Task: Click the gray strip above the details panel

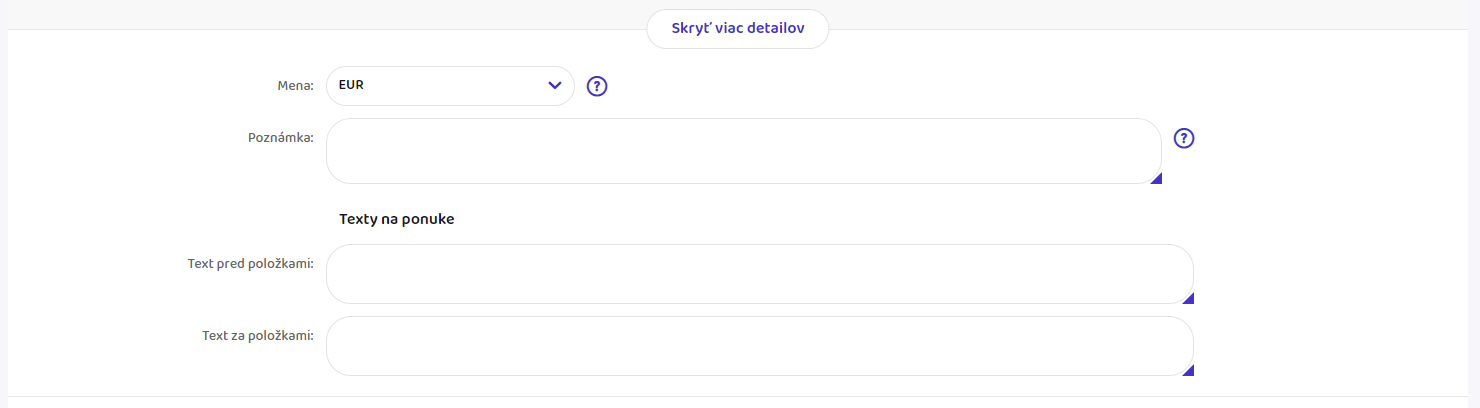Action: click(300, 14)
